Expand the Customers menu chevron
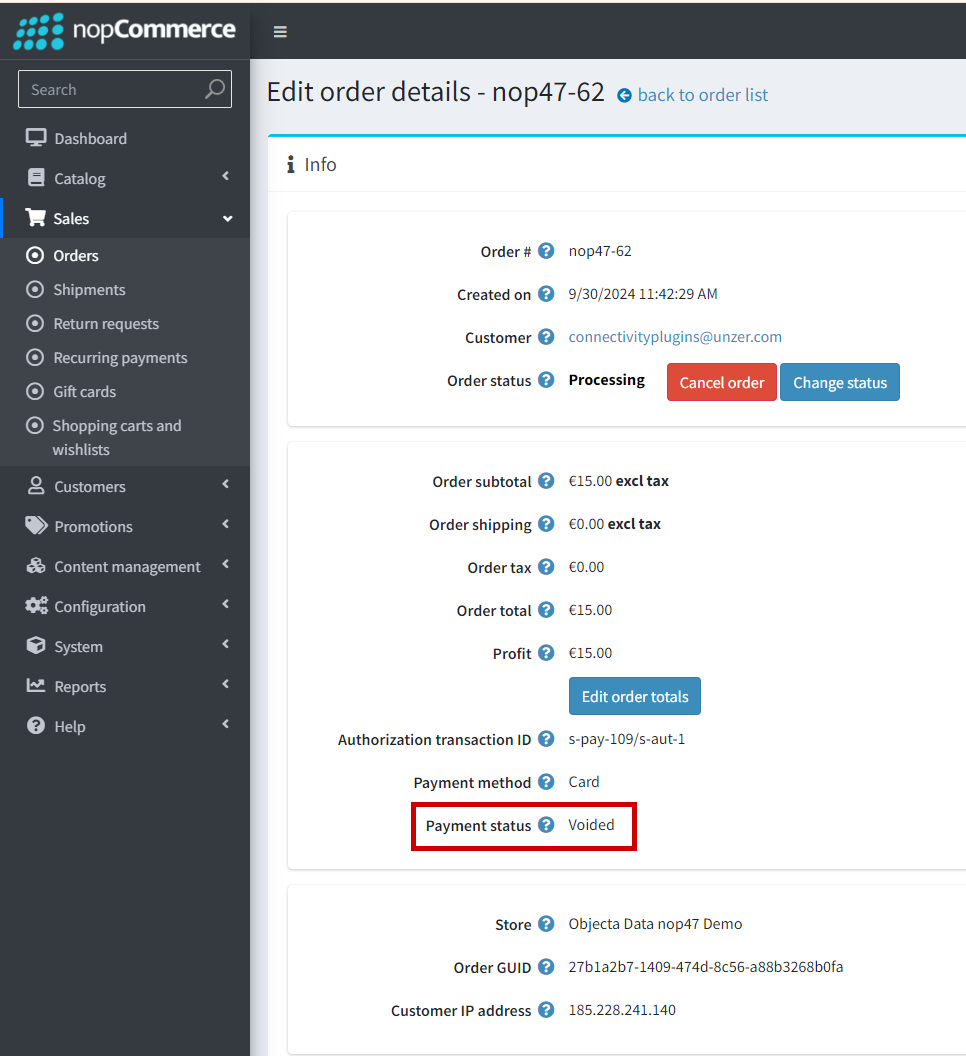Screen dimensions: 966x1056 click(226, 484)
